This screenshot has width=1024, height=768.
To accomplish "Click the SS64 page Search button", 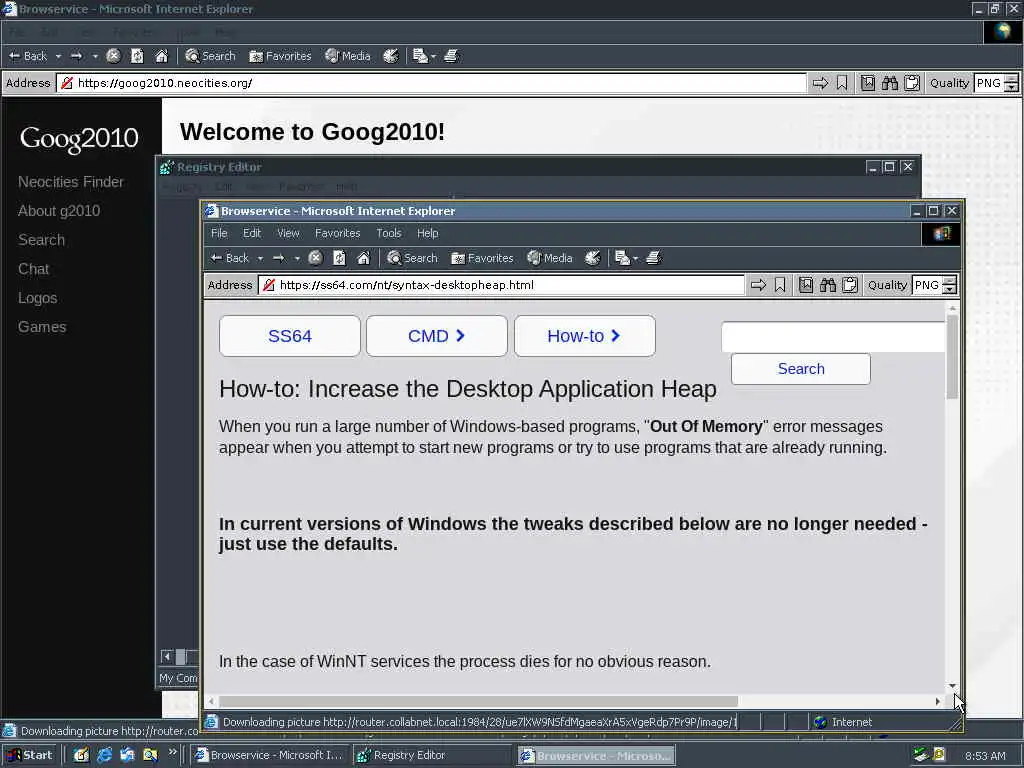I will [x=801, y=369].
